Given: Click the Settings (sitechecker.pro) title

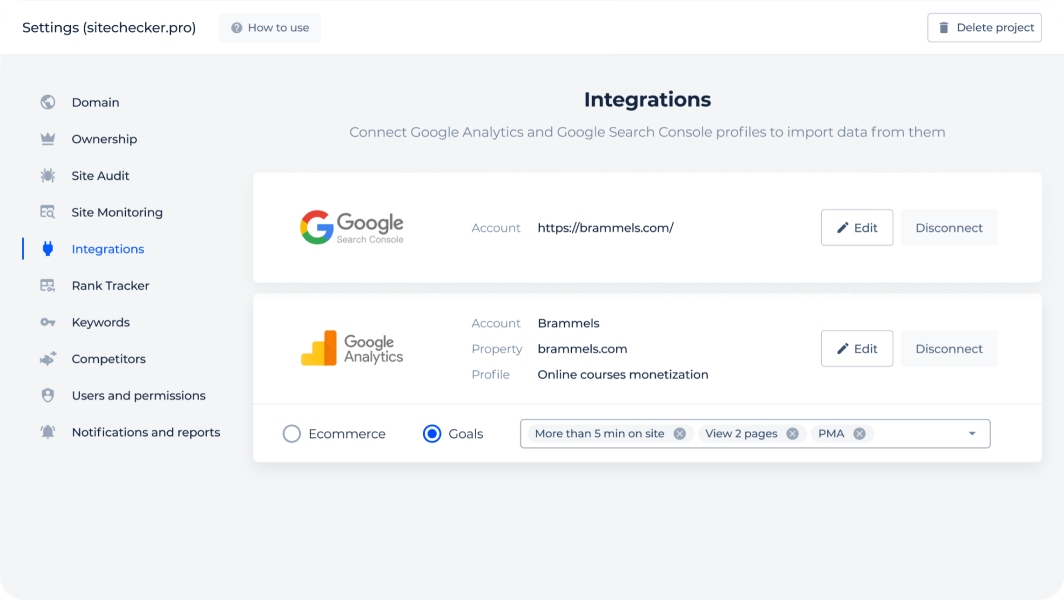Looking at the screenshot, I should pos(109,28).
